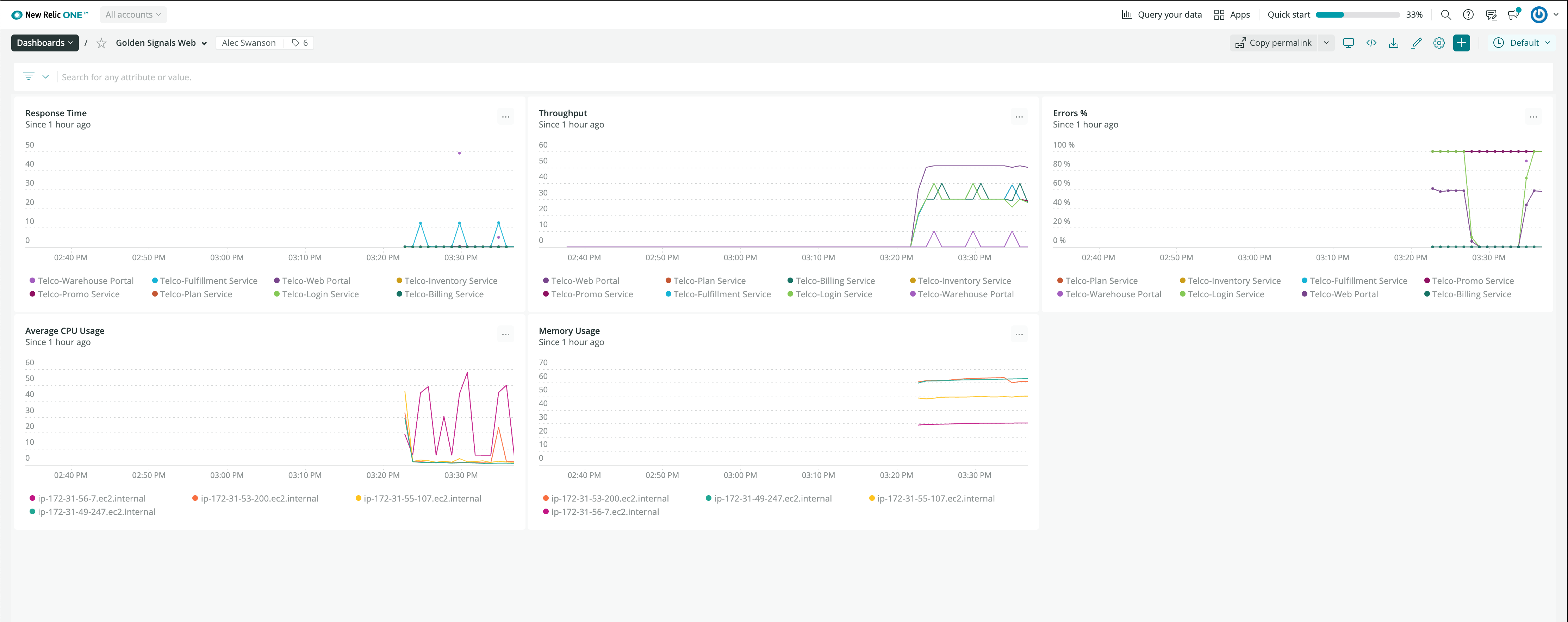The height and width of the screenshot is (622, 1568).
Task: Toggle Telco-Web Portal series in Throughput legend
Action: click(x=584, y=281)
